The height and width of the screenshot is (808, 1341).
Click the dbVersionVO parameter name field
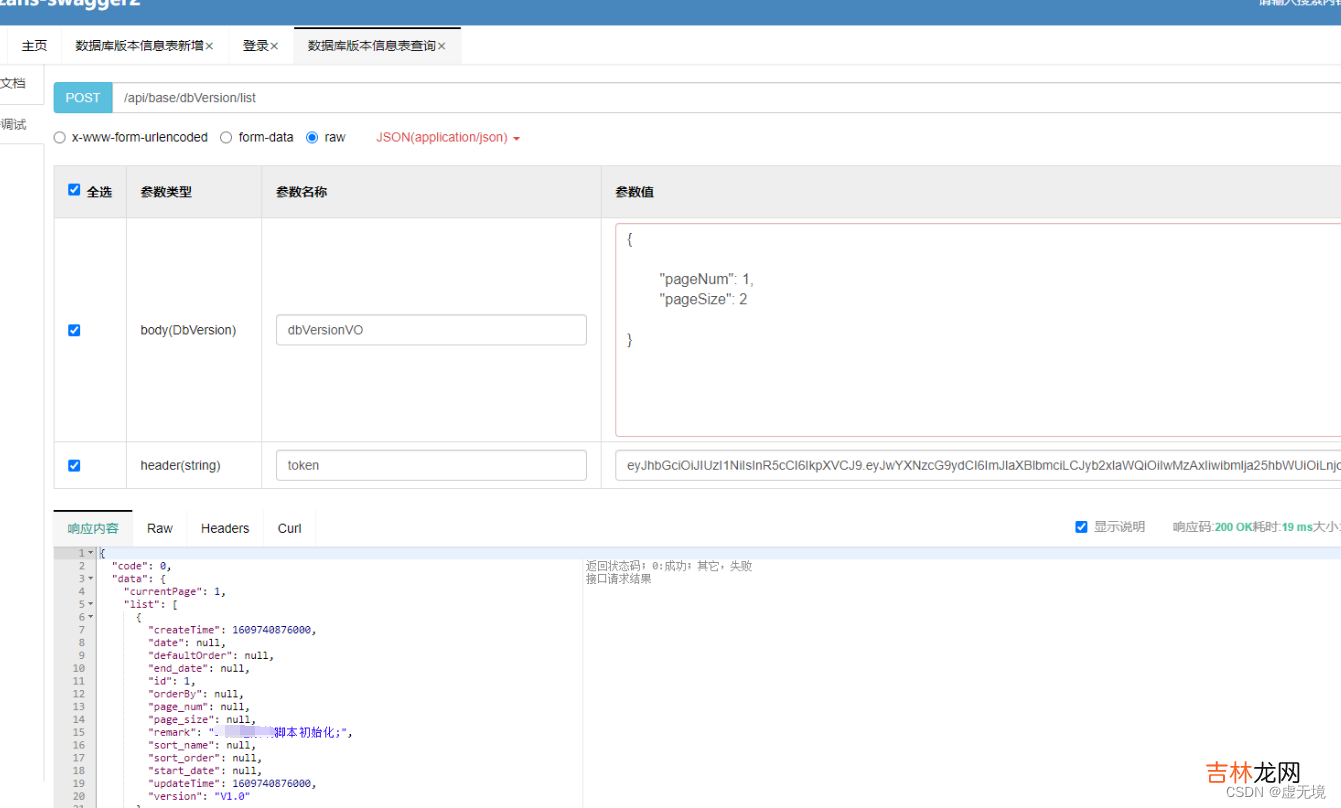(x=431, y=330)
